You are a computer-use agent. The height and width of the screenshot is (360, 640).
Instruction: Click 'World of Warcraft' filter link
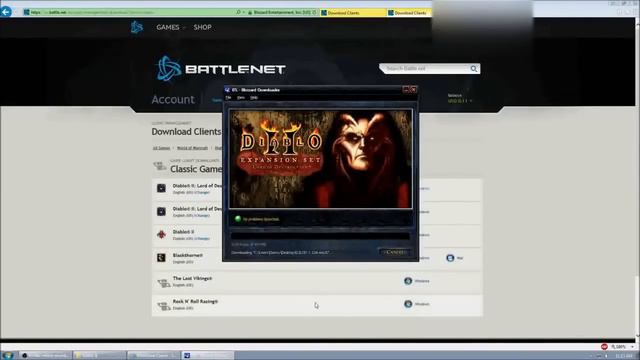pos(192,148)
